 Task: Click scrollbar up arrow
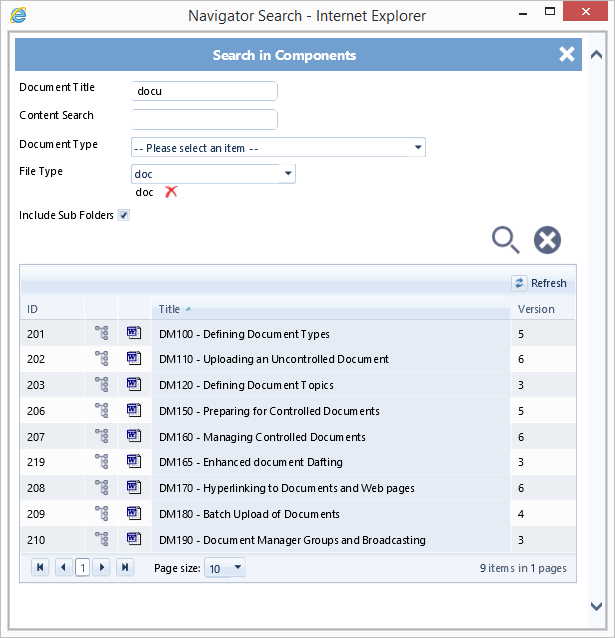[596, 55]
